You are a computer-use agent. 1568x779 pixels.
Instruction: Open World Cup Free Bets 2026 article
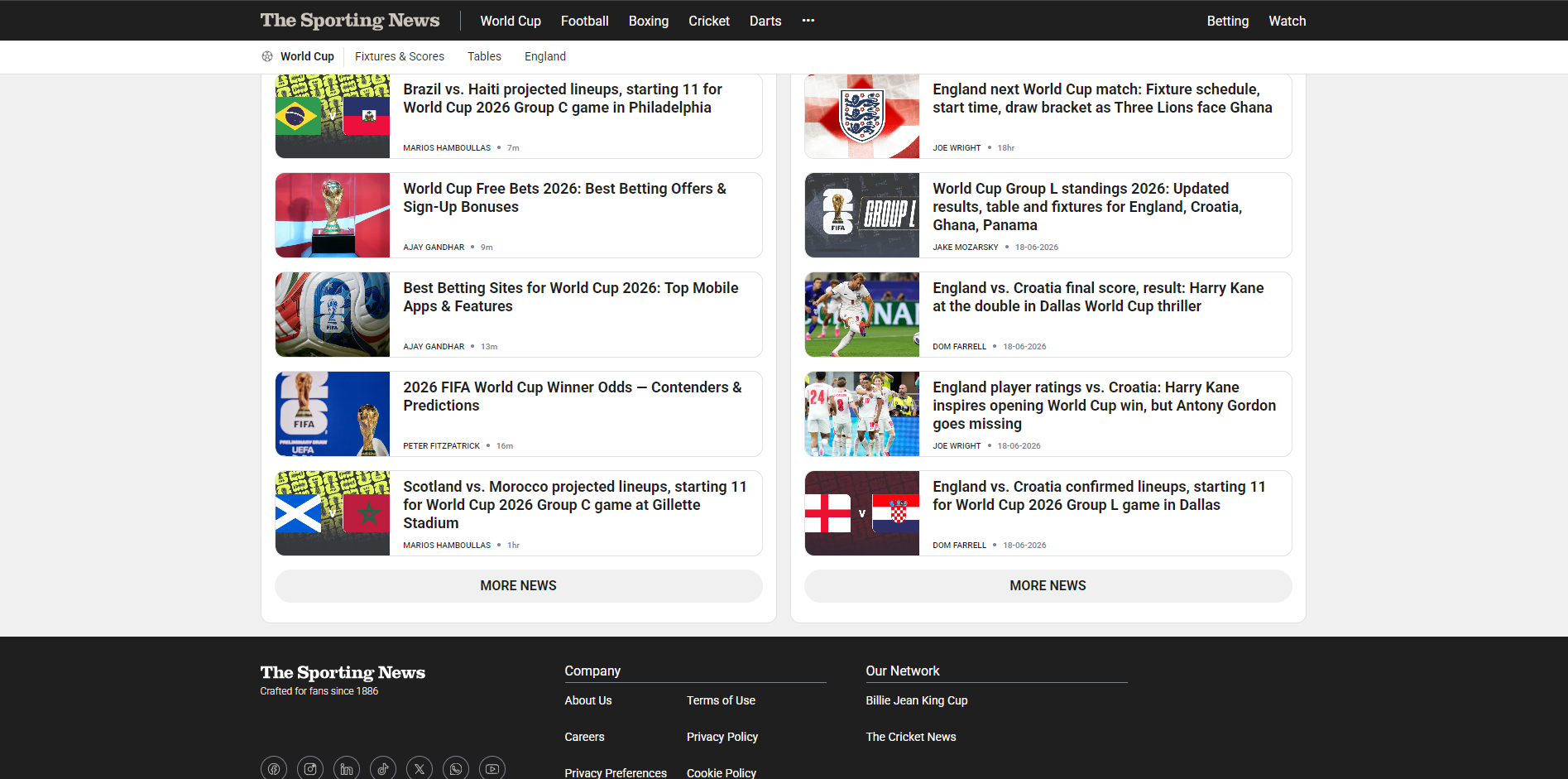coord(565,198)
